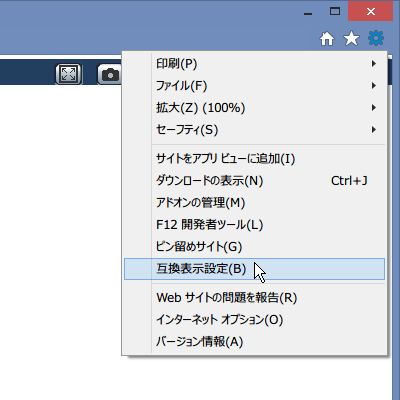Close the browser window

(x=370, y=11)
